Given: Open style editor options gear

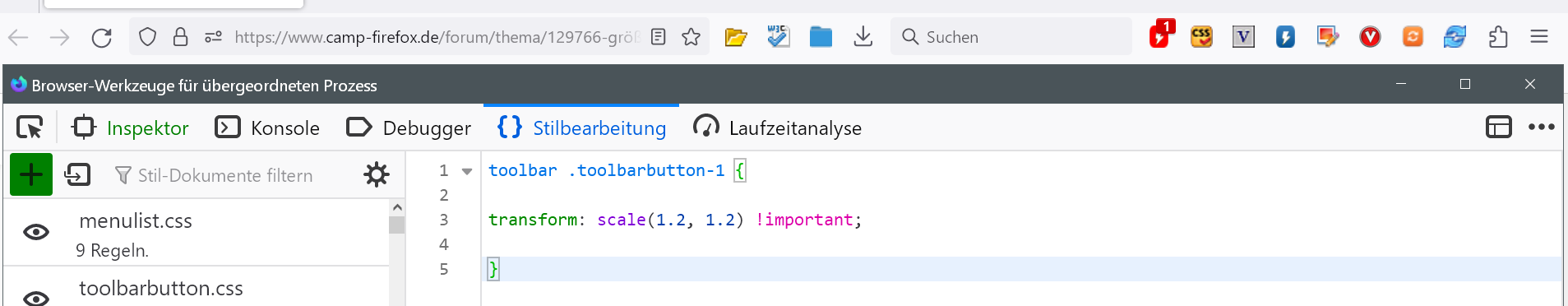Looking at the screenshot, I should click(377, 174).
